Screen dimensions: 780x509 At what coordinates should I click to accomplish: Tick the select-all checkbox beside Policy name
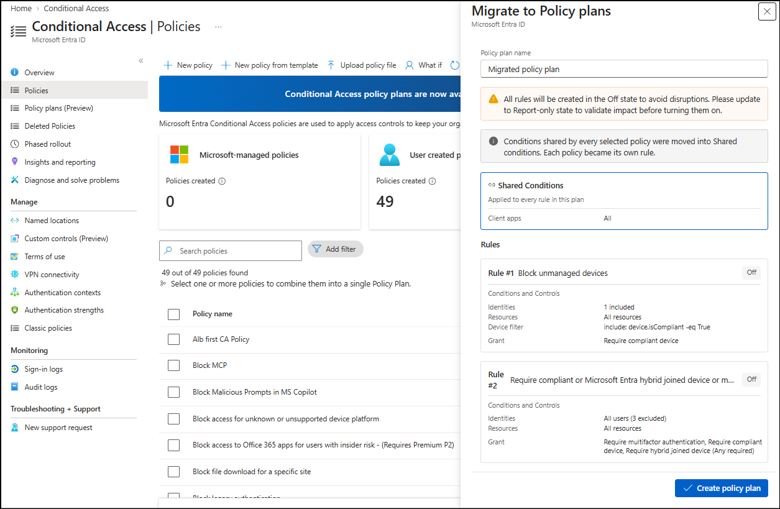click(x=174, y=314)
